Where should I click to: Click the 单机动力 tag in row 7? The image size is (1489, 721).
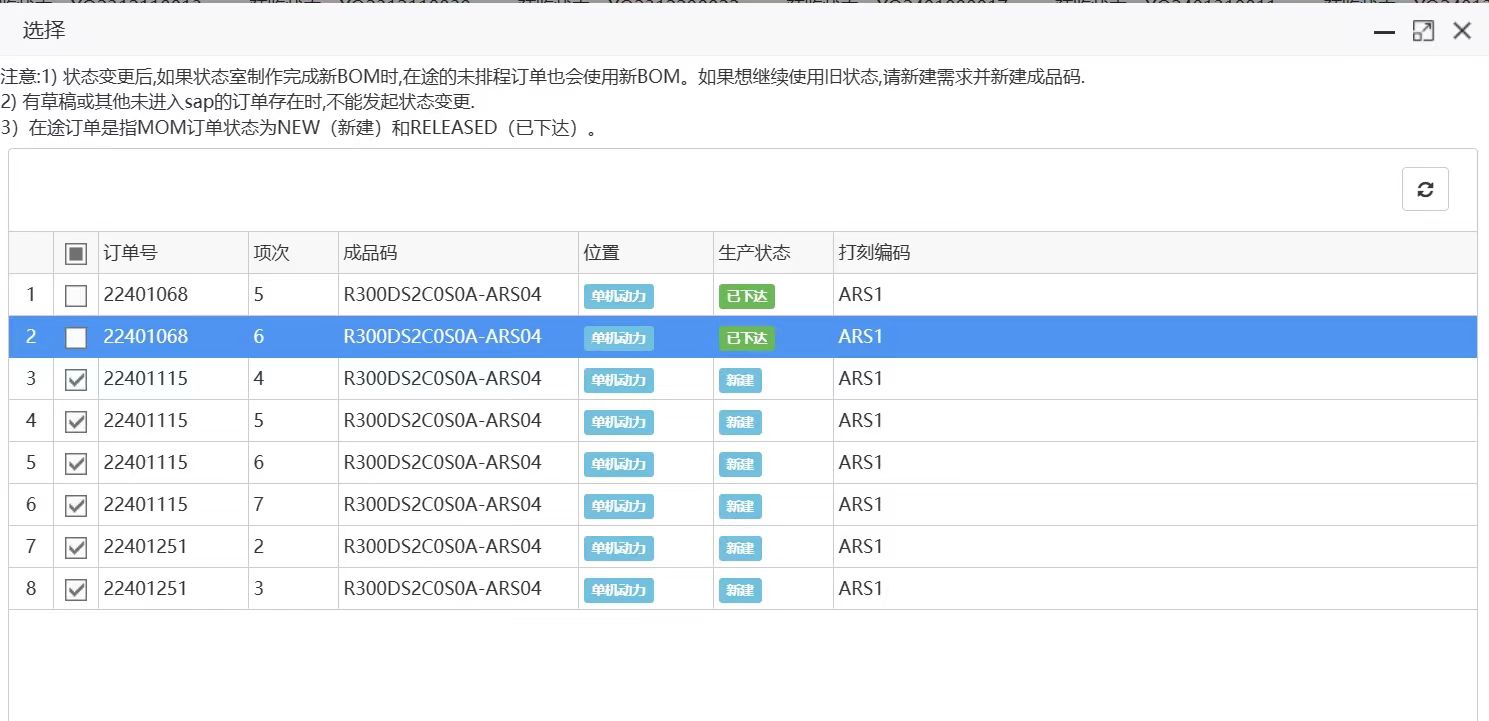pos(619,548)
